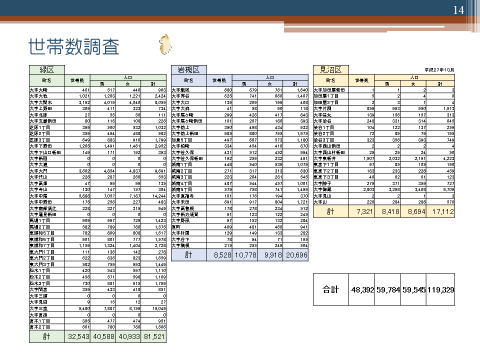The width and height of the screenshot is (480, 360).
Task: Select the 世帯数調査 slide title
Action: tap(74, 46)
